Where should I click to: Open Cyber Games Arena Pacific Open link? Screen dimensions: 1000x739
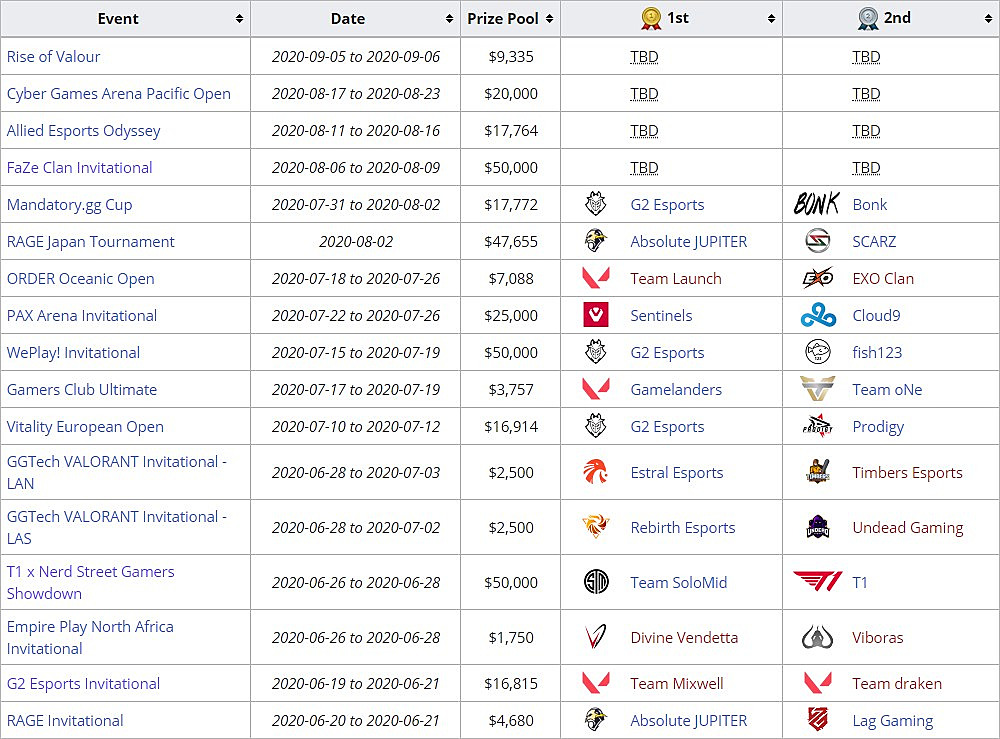coord(119,93)
